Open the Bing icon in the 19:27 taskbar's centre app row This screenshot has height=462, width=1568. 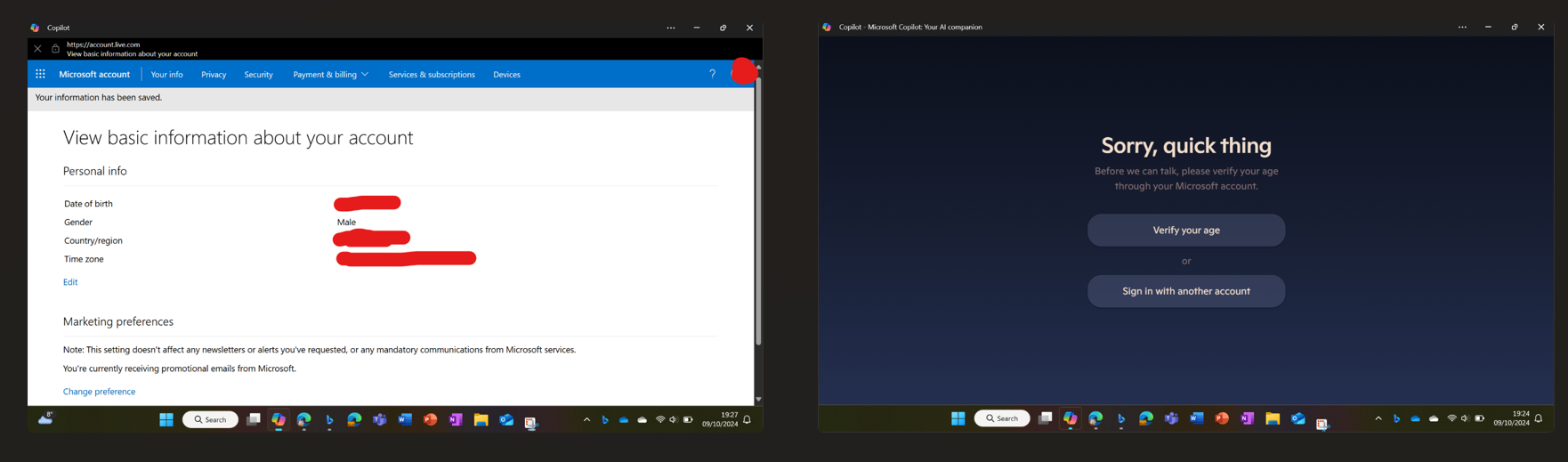tap(329, 419)
